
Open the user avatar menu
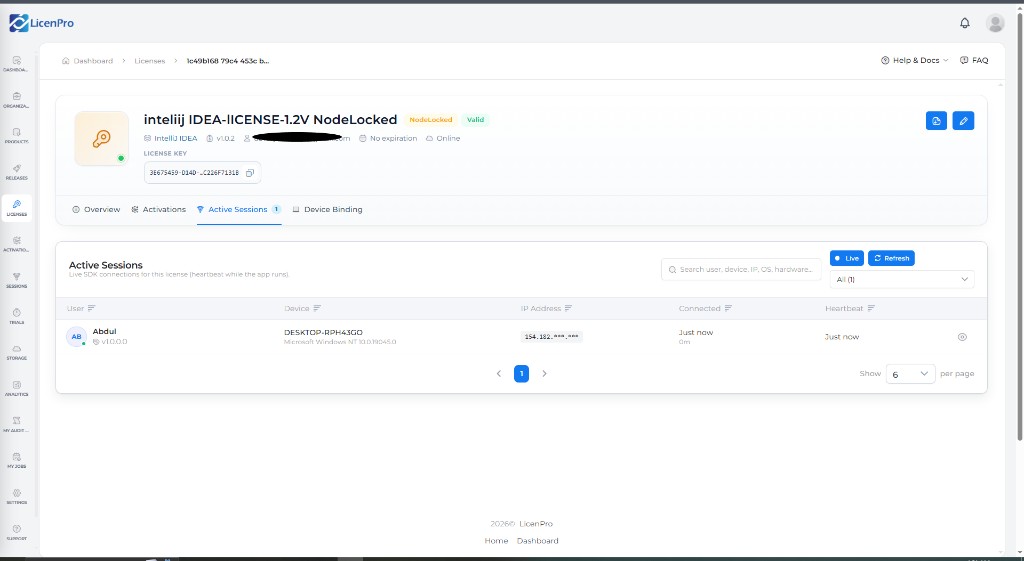(x=995, y=23)
